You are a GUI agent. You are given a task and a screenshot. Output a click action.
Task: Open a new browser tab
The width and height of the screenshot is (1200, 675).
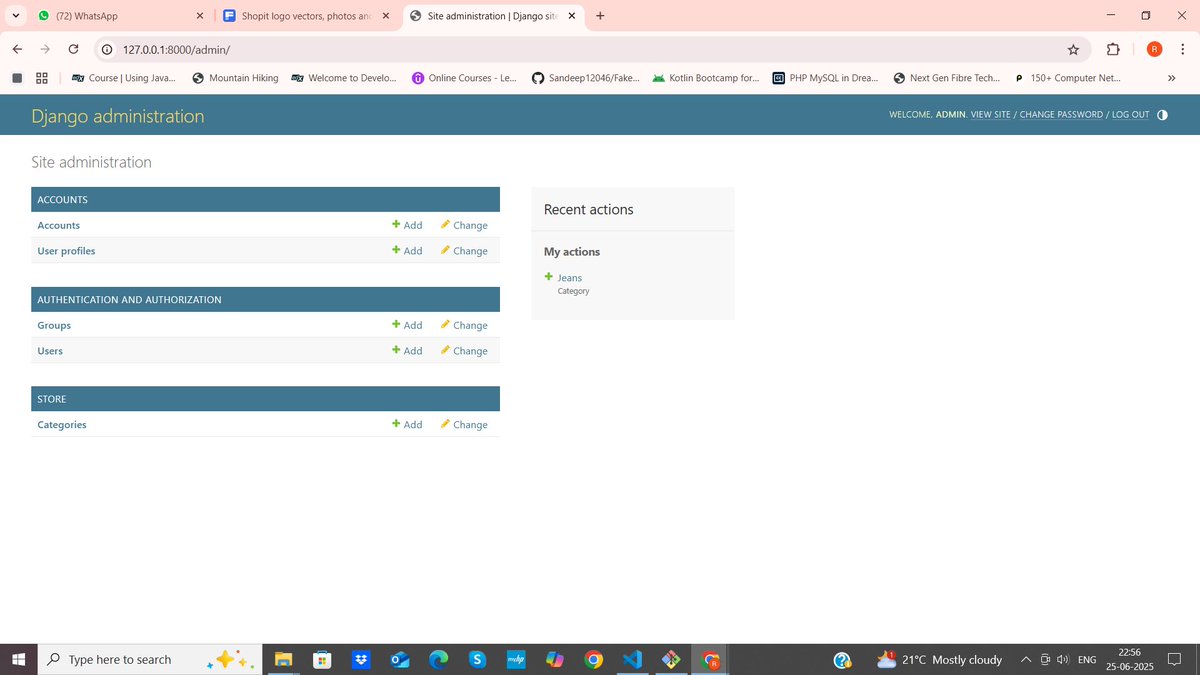[600, 16]
